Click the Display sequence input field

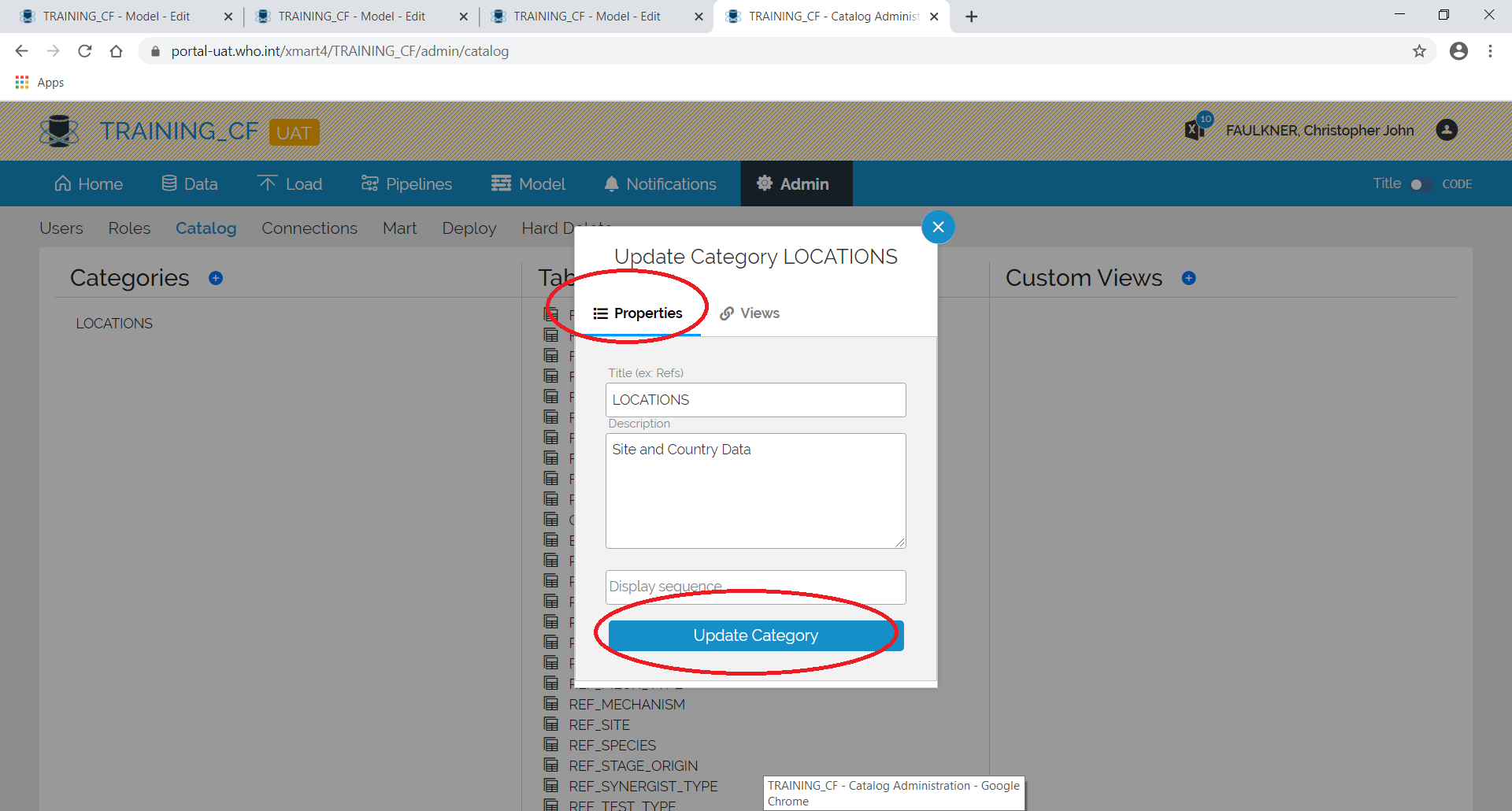coord(756,587)
